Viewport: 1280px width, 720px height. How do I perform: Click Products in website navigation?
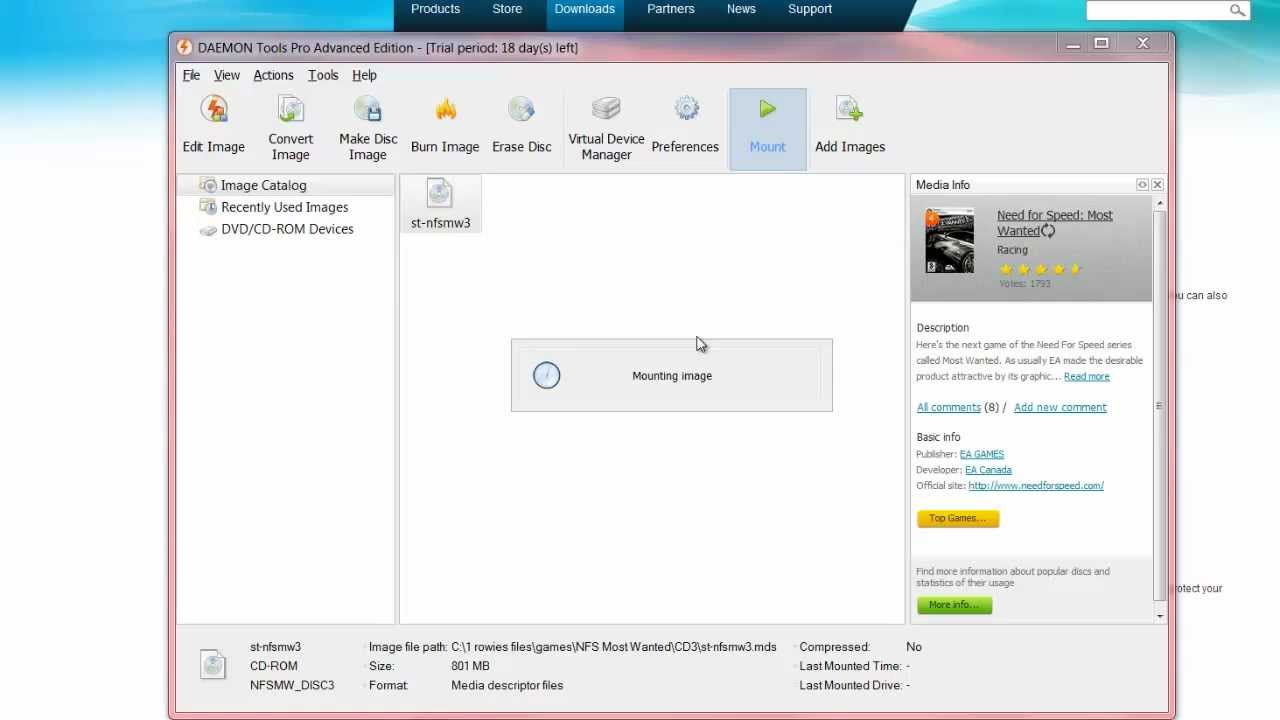point(435,9)
